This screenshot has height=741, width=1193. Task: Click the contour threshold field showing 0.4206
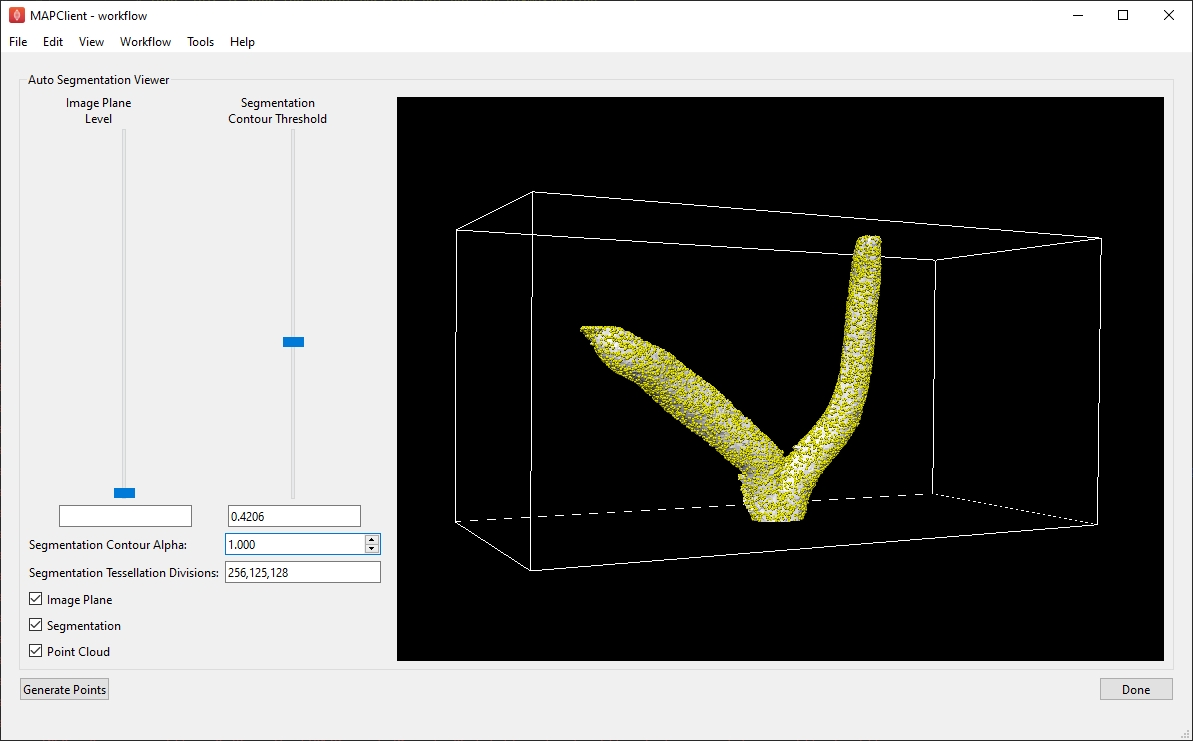click(294, 516)
